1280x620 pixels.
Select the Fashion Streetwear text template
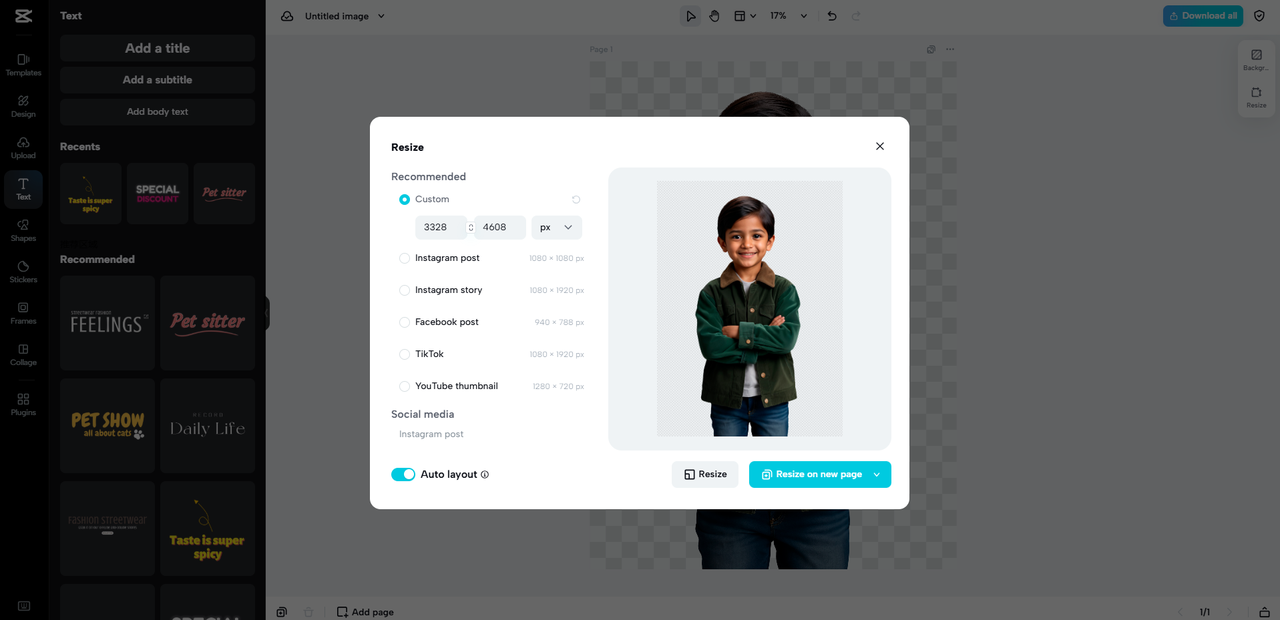[x=107, y=528]
